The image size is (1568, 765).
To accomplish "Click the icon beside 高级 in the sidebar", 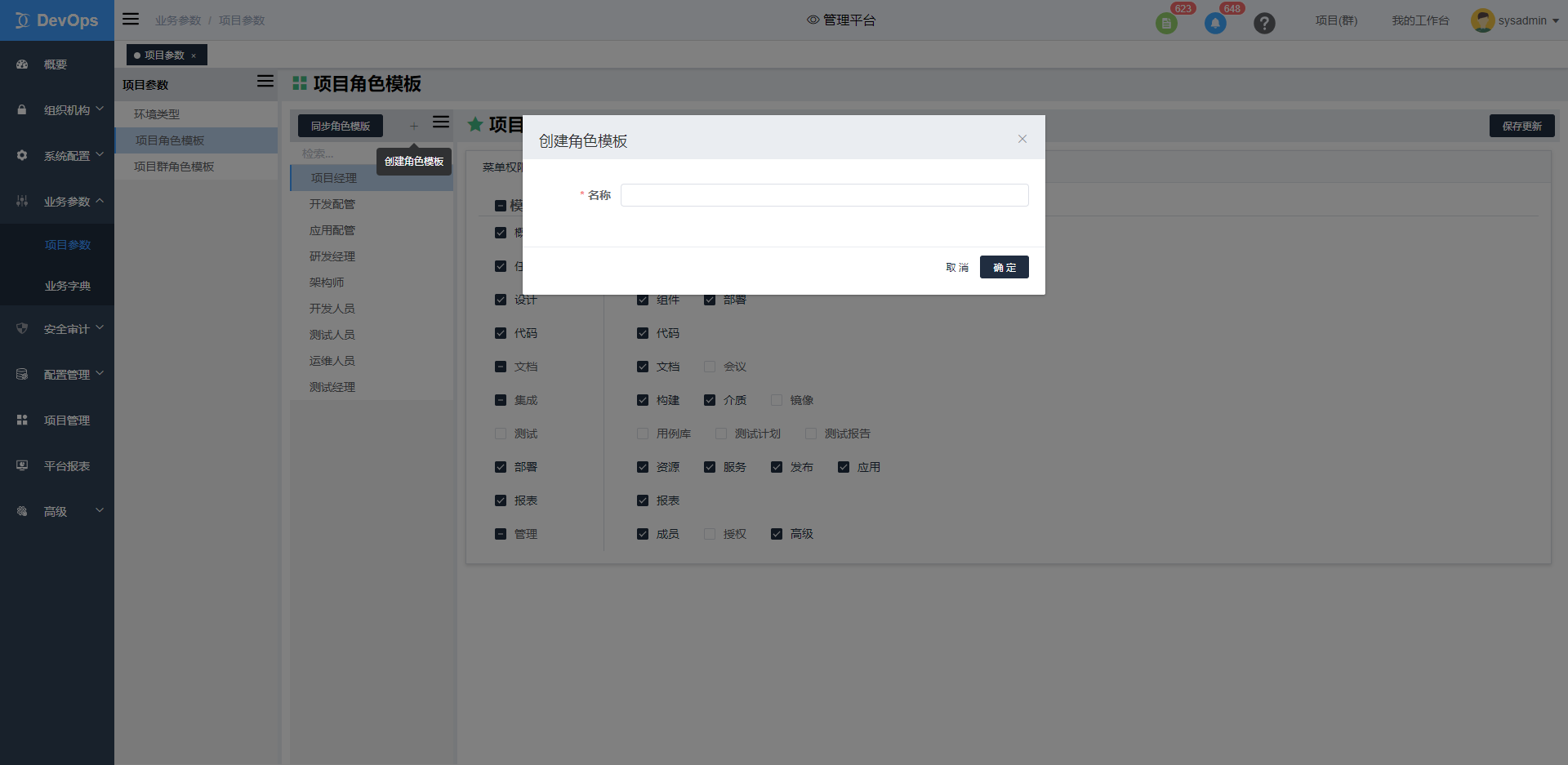I will pyautogui.click(x=22, y=512).
